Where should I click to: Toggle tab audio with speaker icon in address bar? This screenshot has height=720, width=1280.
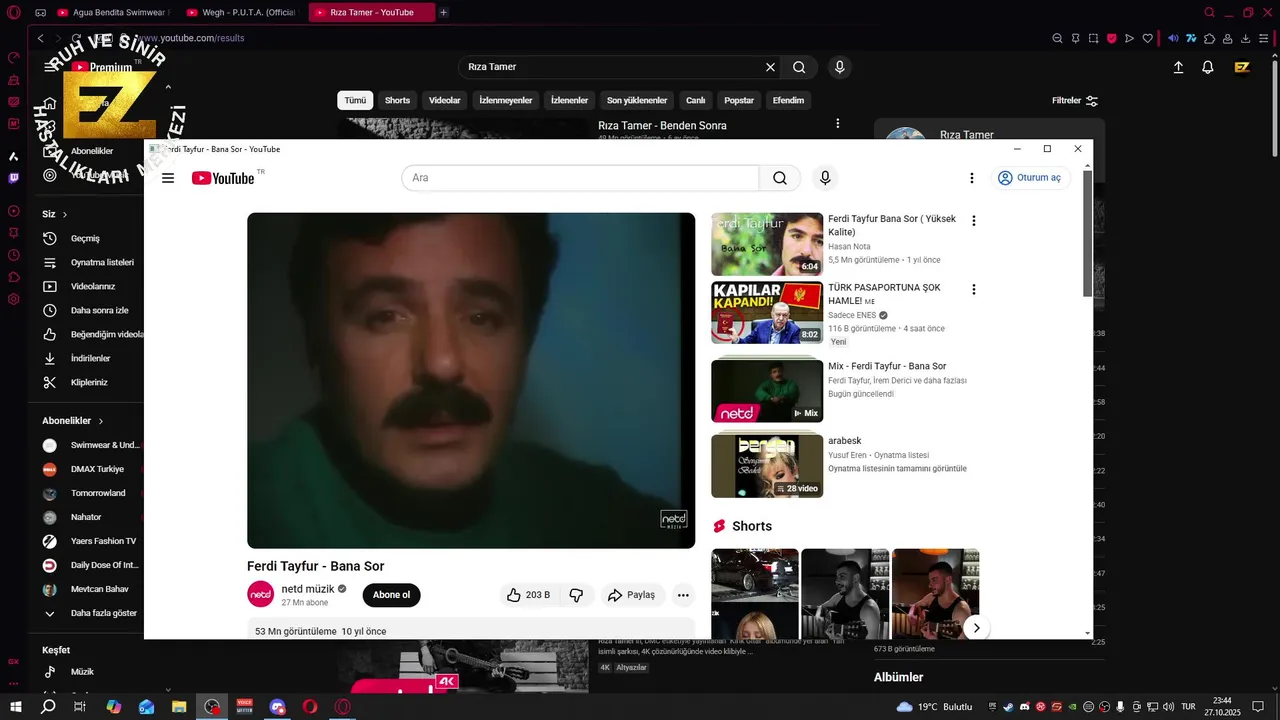(1173, 38)
